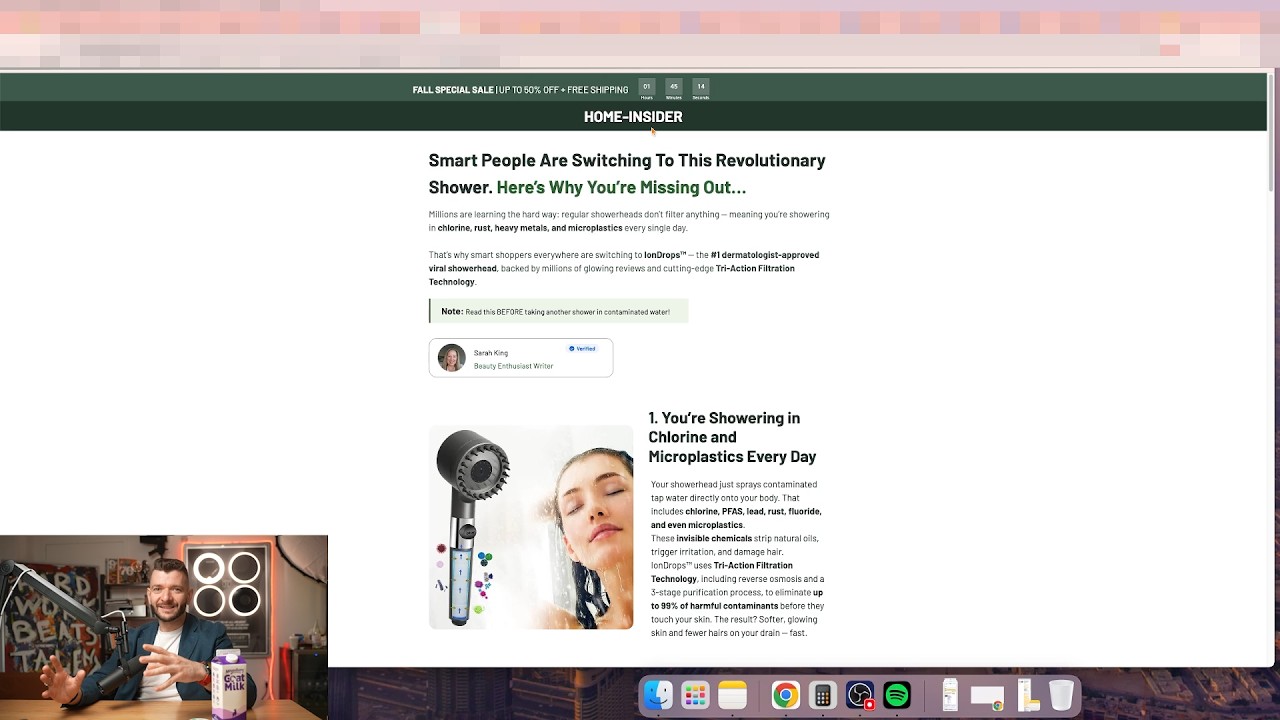Click Sarah King's author avatar

tap(451, 358)
